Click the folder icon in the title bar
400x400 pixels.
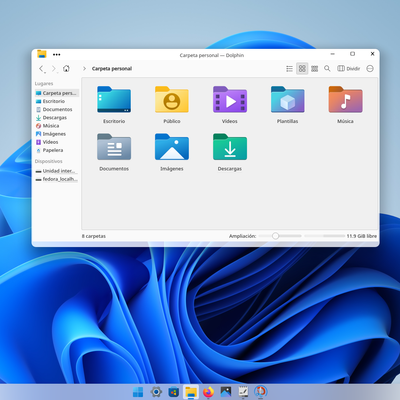(42, 54)
